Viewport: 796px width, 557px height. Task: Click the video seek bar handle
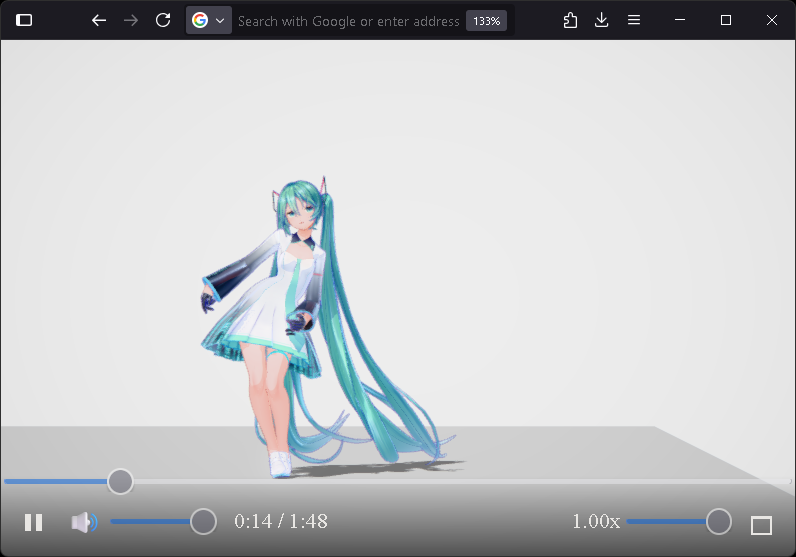pyautogui.click(x=120, y=481)
